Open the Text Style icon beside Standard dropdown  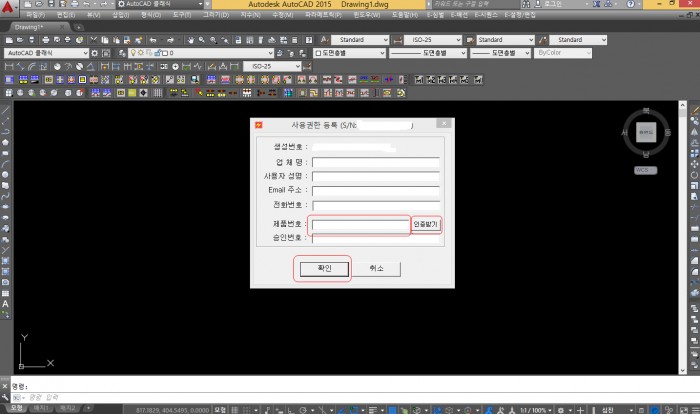(x=325, y=40)
